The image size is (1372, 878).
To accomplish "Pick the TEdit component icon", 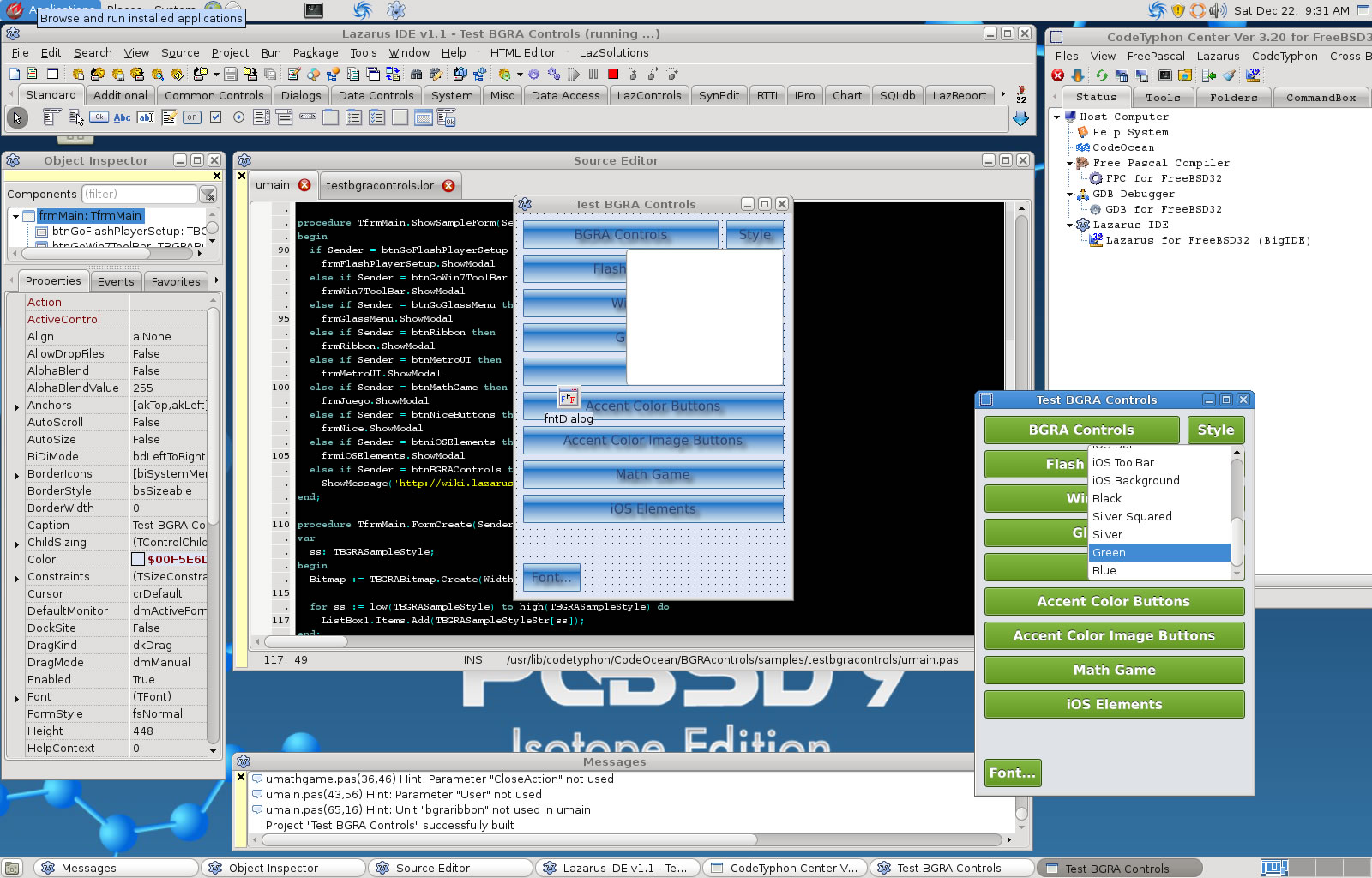I will pos(146,117).
